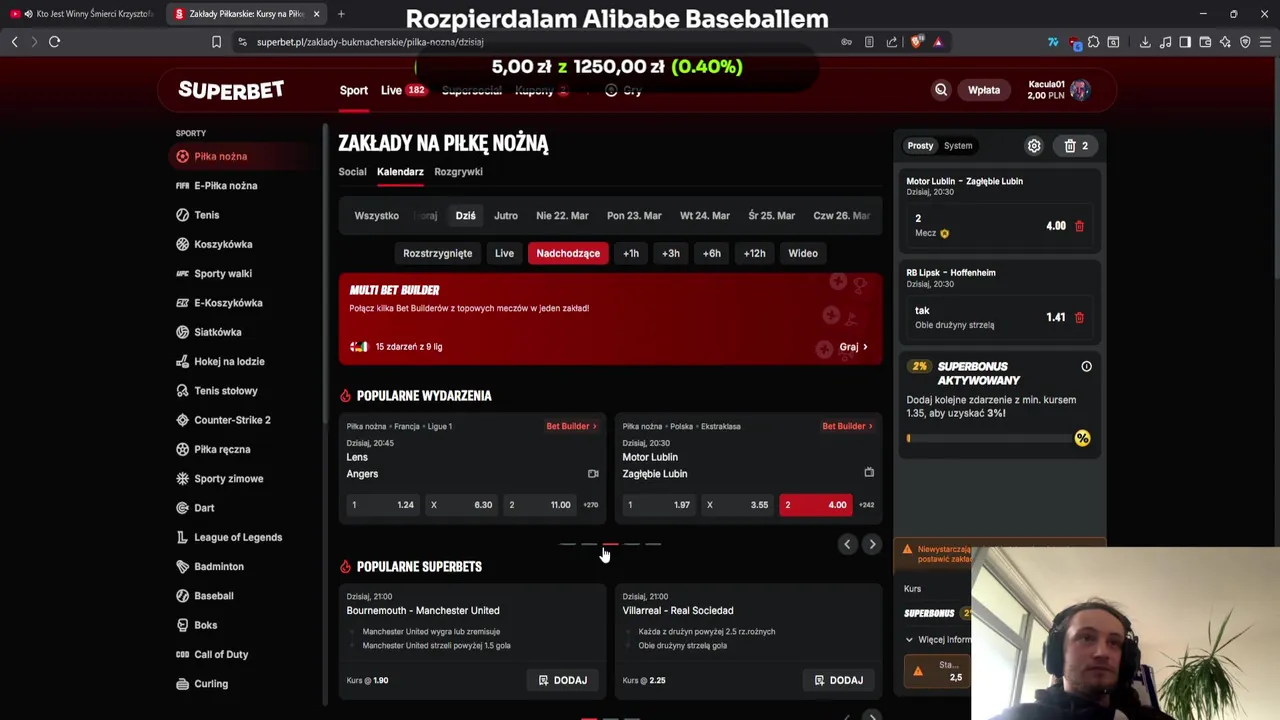Pick Lens win odds 1.24

(383, 505)
